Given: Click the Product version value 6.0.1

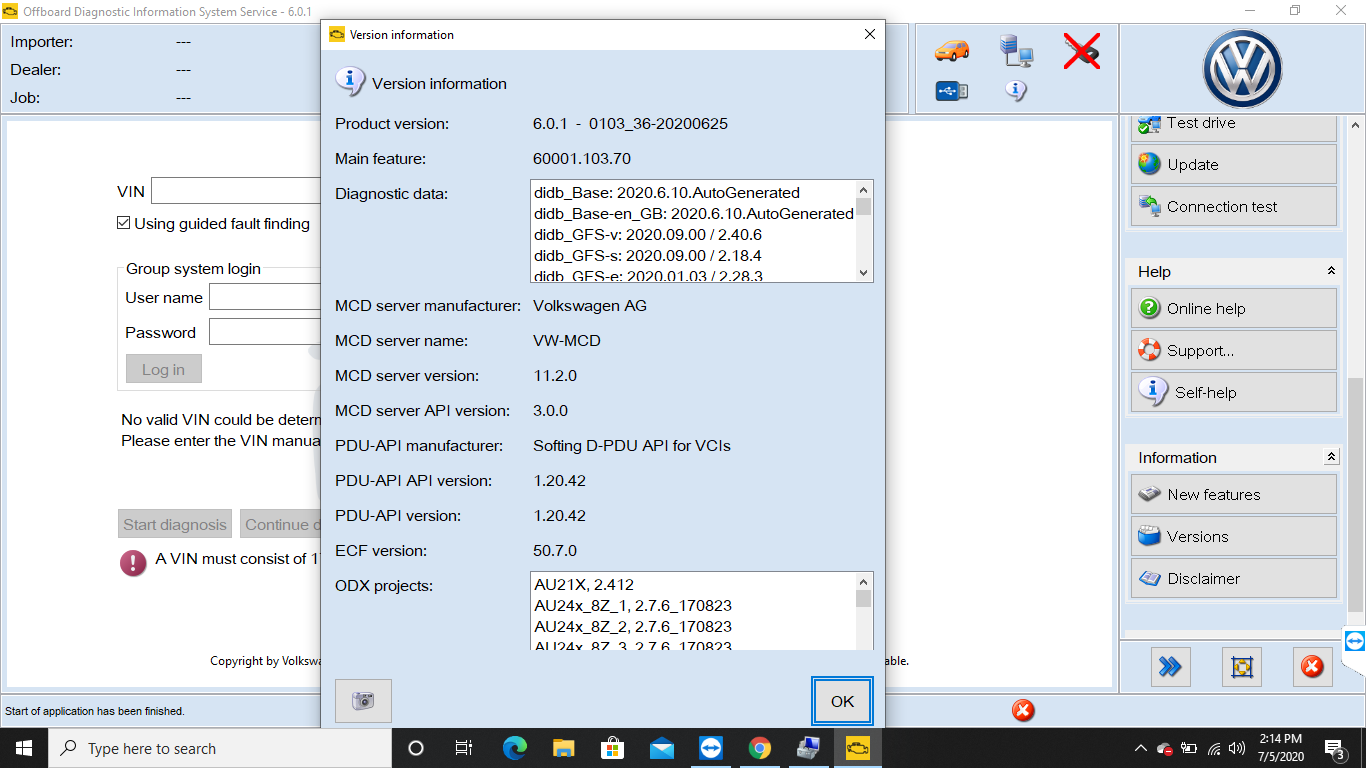Looking at the screenshot, I should click(630, 124).
